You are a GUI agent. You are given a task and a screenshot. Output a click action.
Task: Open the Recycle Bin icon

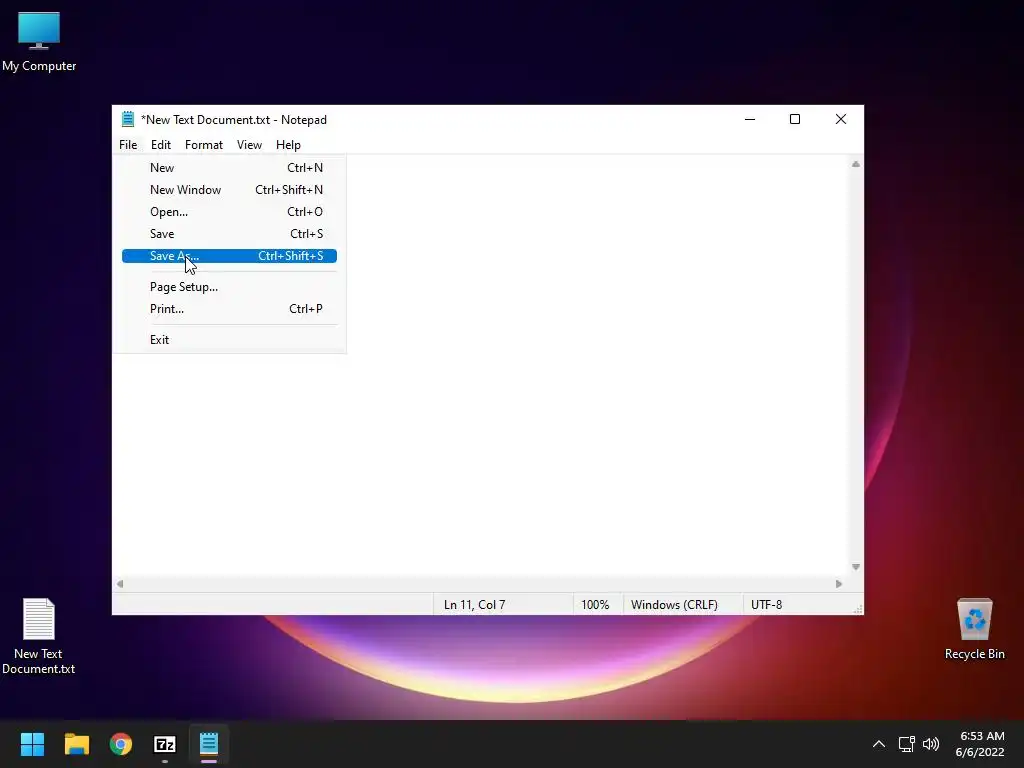click(x=974, y=630)
